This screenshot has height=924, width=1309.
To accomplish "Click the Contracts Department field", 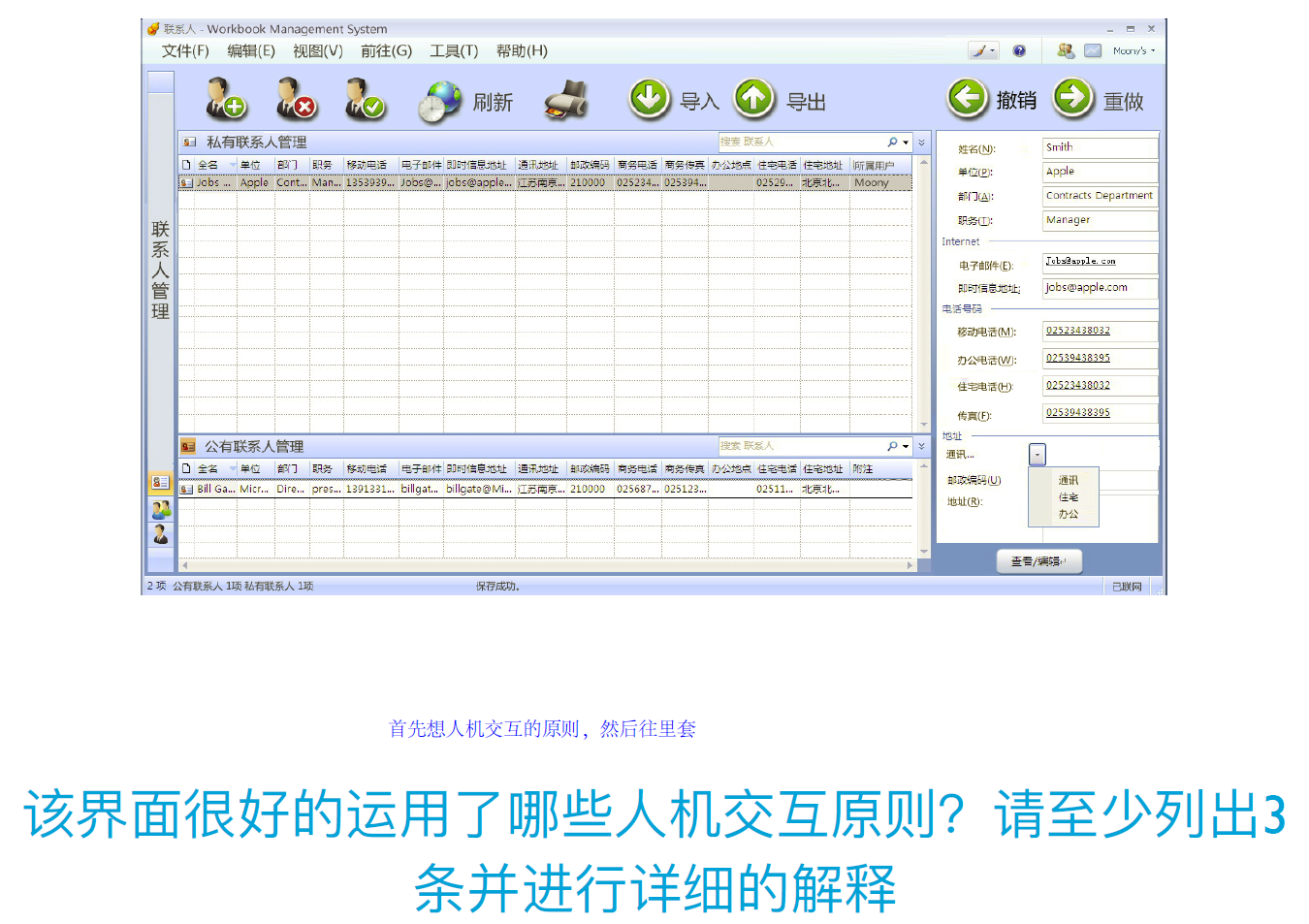I will (x=1100, y=196).
